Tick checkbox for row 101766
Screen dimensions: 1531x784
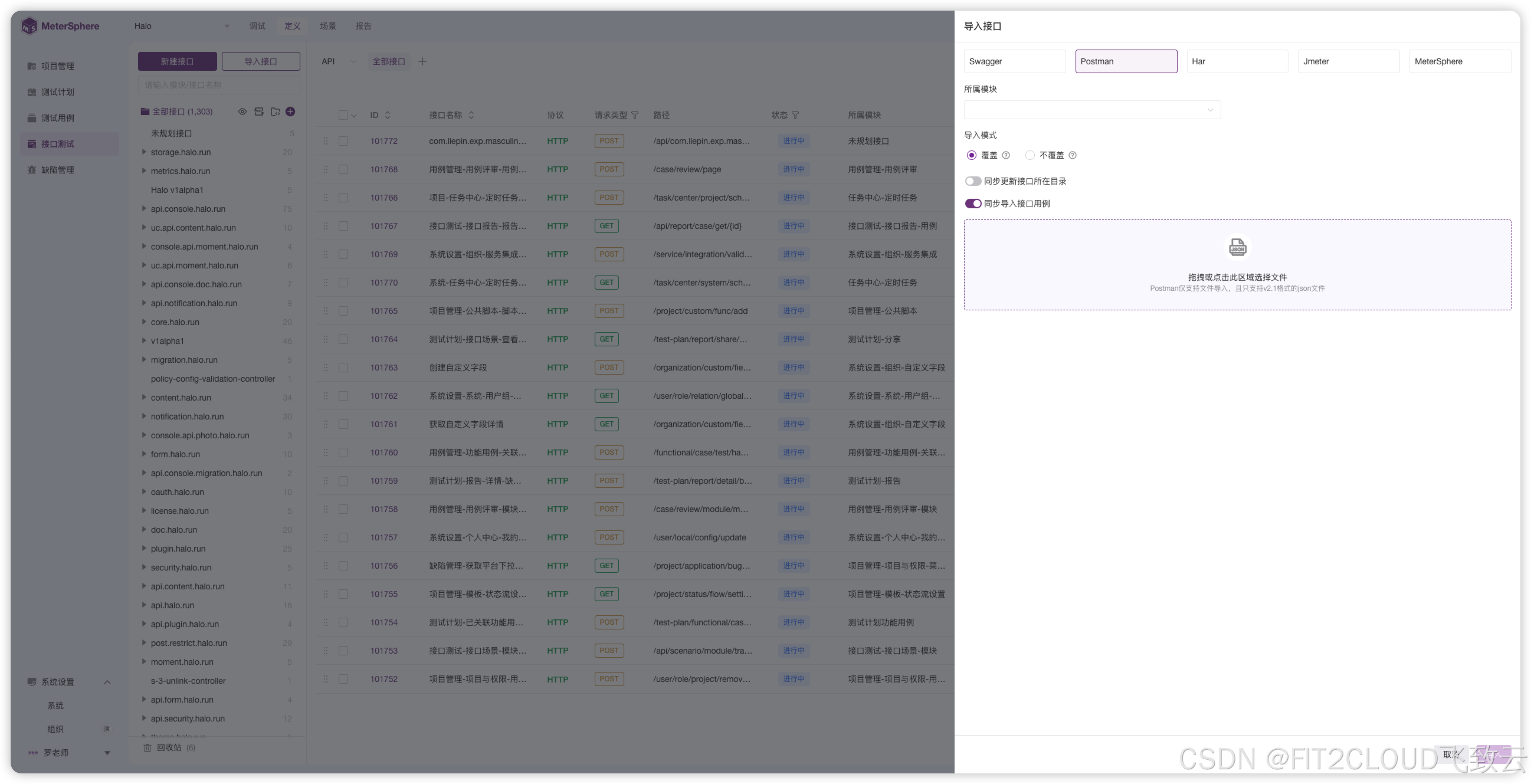[x=343, y=198]
